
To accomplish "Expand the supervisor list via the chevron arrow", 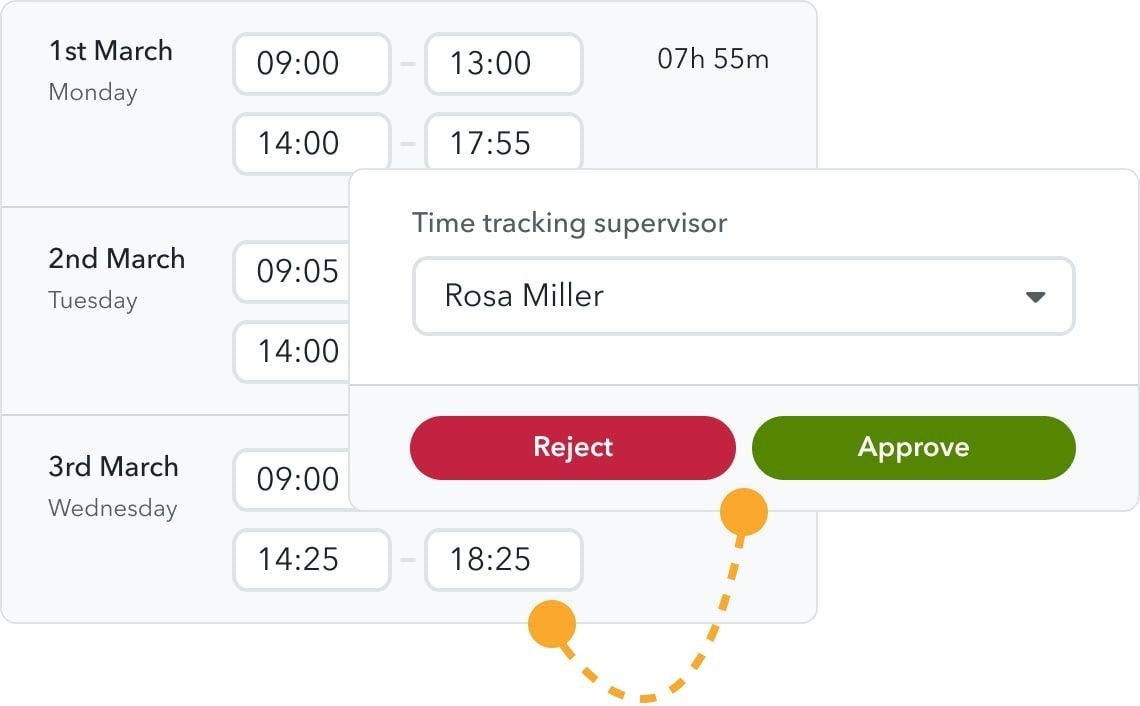I will click(x=1036, y=296).
